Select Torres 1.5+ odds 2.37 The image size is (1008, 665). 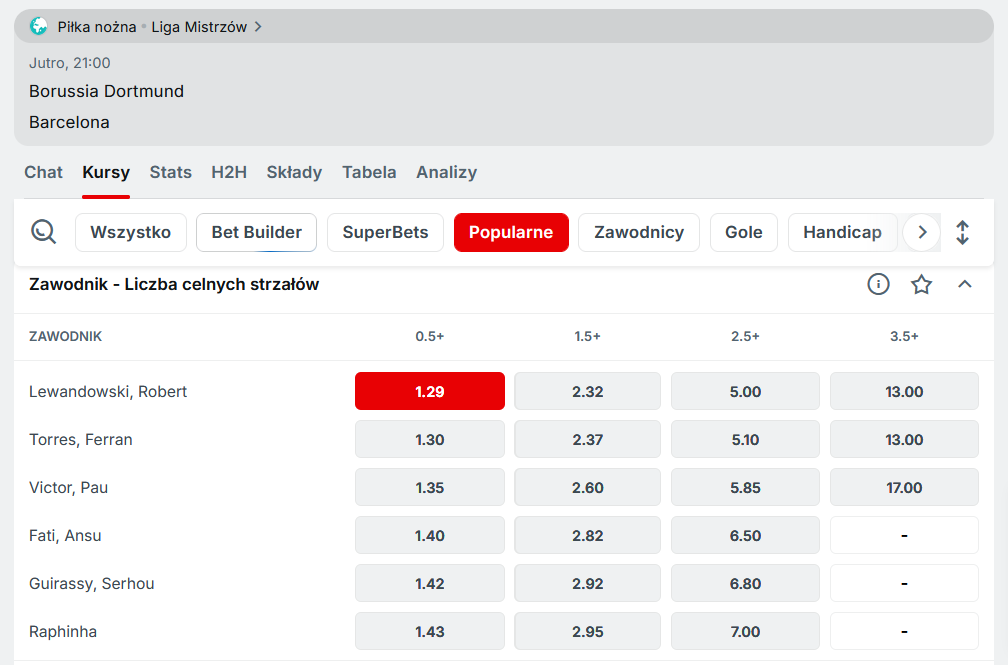click(588, 439)
